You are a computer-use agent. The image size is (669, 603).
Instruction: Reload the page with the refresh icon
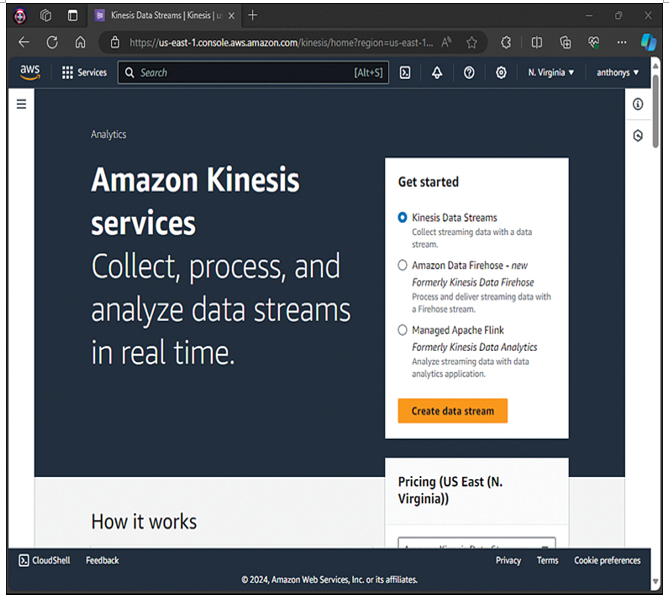[x=52, y=42]
